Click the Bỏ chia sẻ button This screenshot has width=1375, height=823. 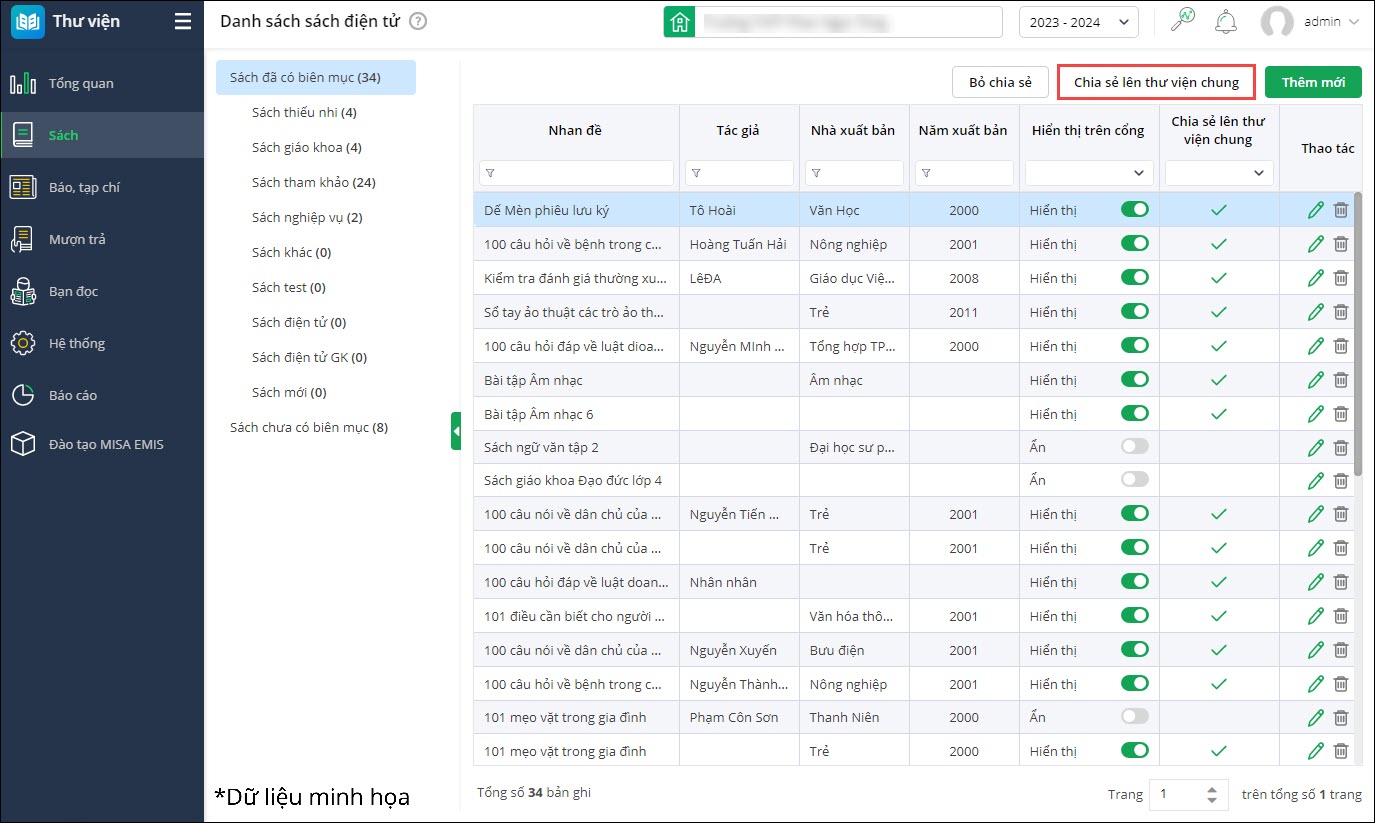click(1000, 82)
